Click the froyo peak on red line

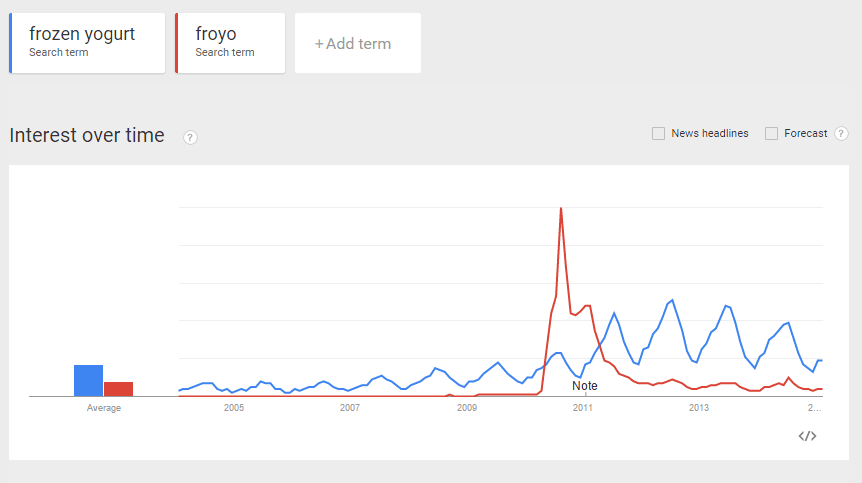(561, 208)
